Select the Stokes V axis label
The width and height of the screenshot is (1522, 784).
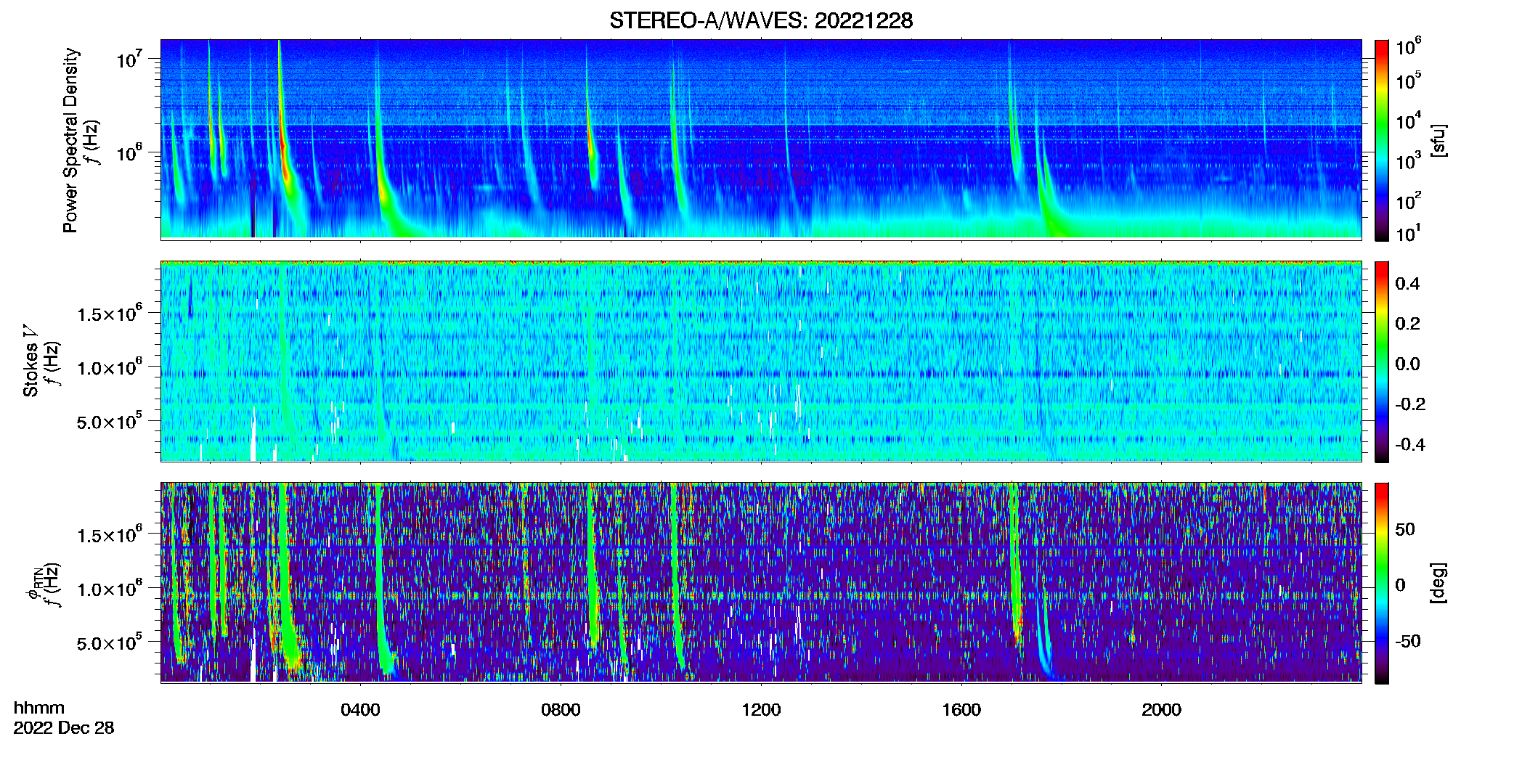[x=30, y=361]
